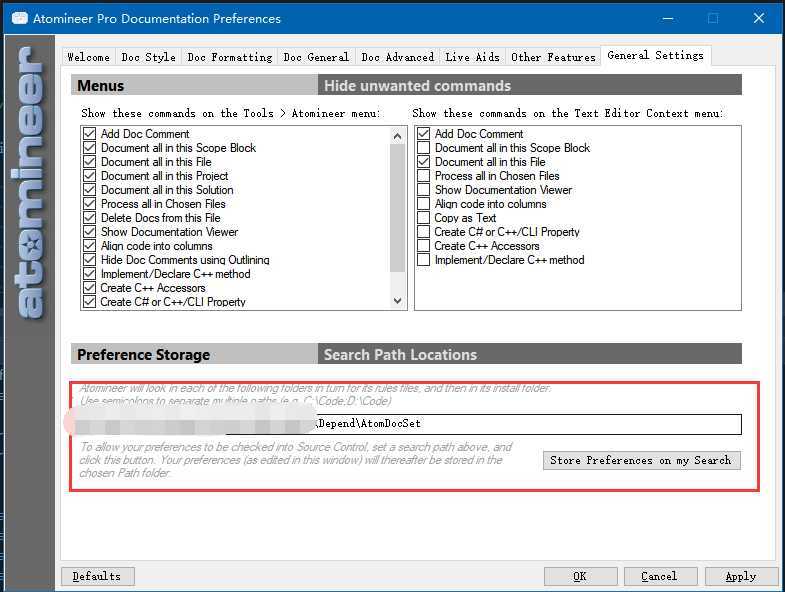Click the Cancel button

pos(660,576)
